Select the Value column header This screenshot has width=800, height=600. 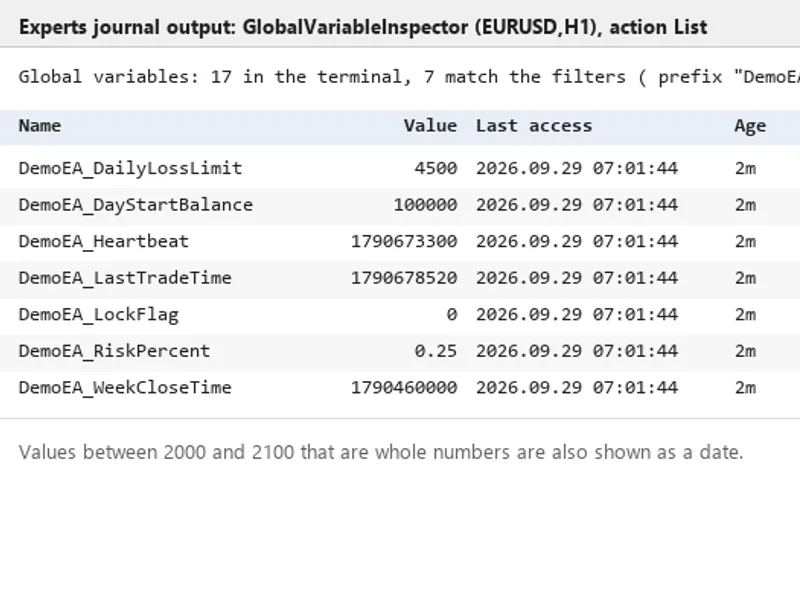pyautogui.click(x=430, y=126)
